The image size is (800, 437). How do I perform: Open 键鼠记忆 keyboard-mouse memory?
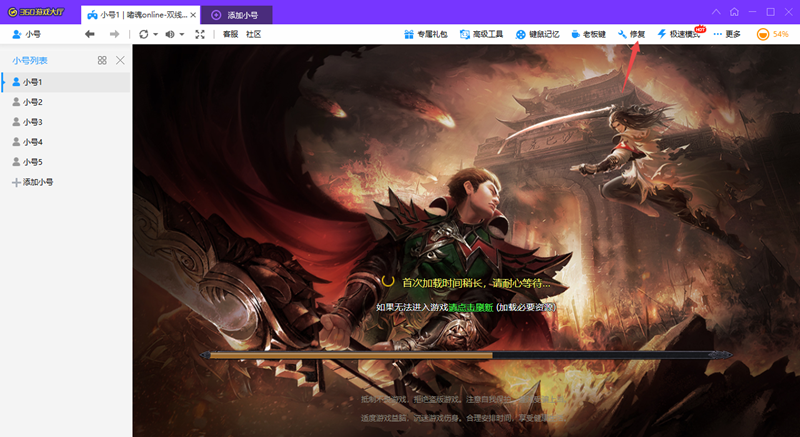(537, 34)
